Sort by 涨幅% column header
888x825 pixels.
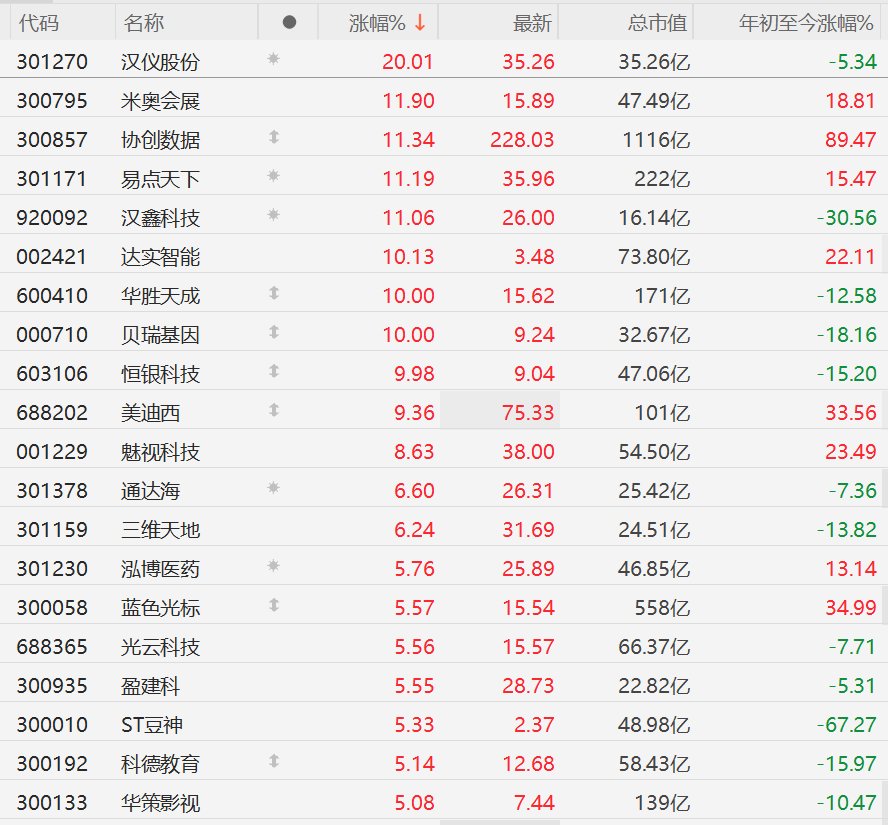tap(377, 23)
